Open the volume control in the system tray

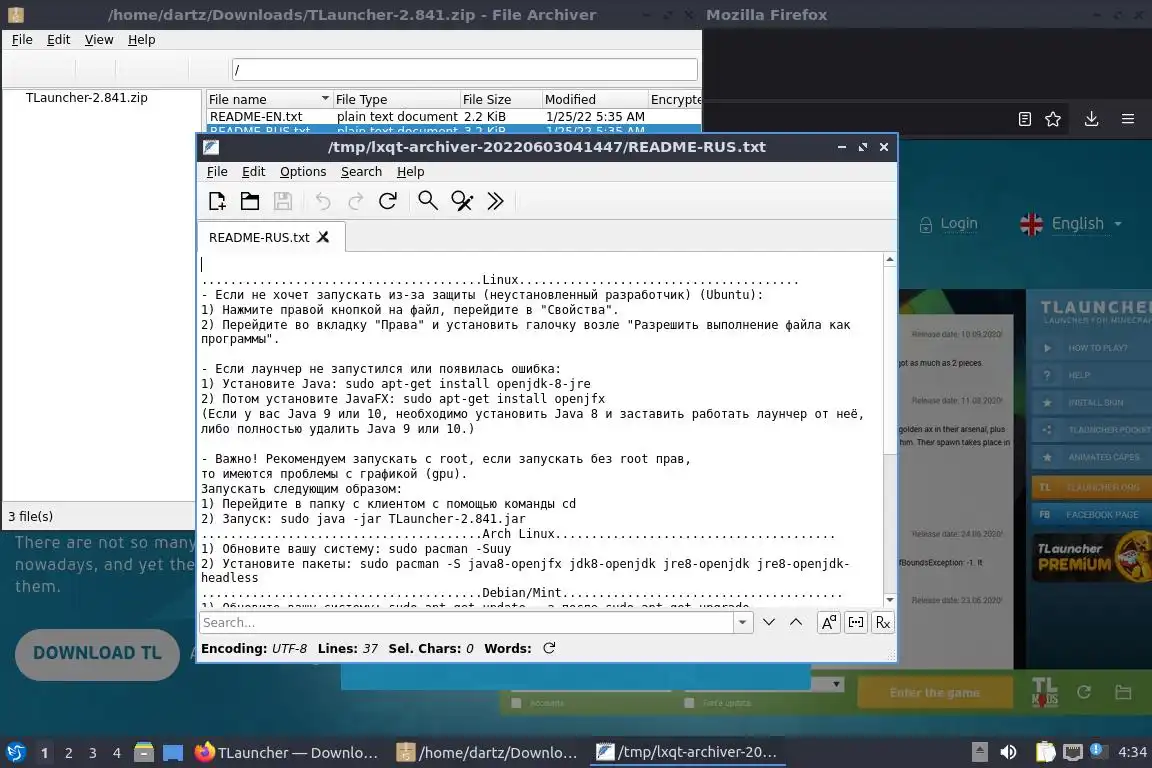coord(1008,752)
